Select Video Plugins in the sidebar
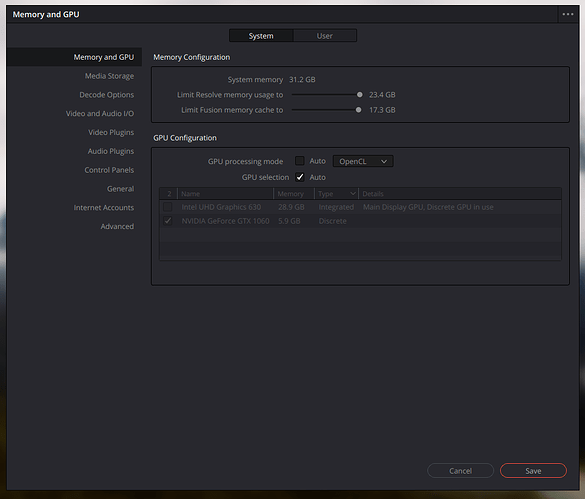585x499 pixels. coord(111,132)
